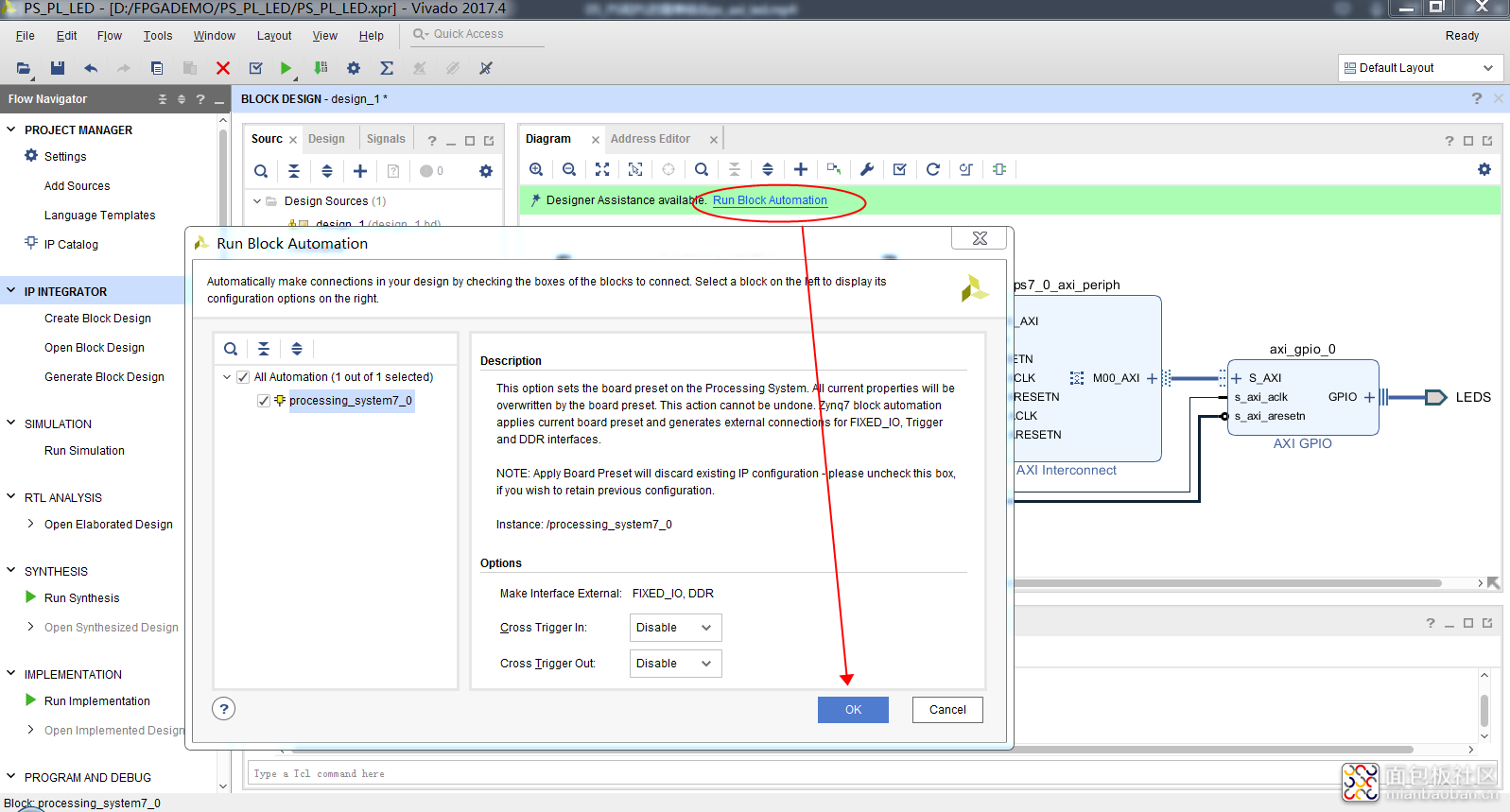1510x812 pixels.
Task: Click the Diagram horizontal scrollbar
Action: point(1229,583)
